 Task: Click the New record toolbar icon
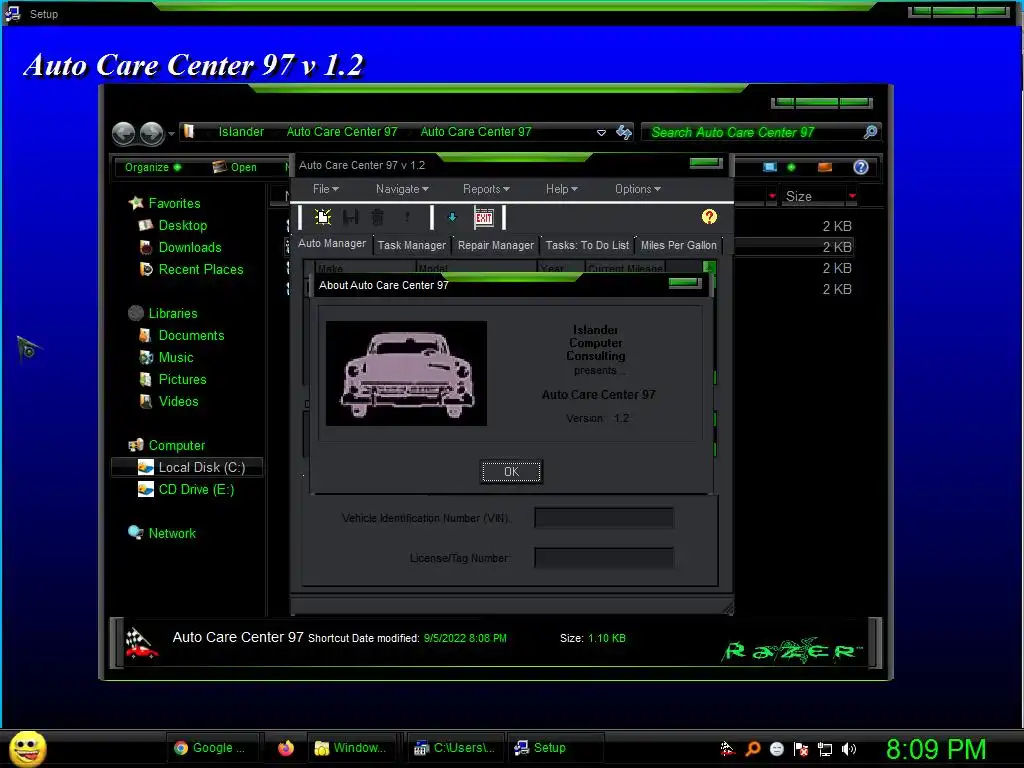[x=323, y=217]
